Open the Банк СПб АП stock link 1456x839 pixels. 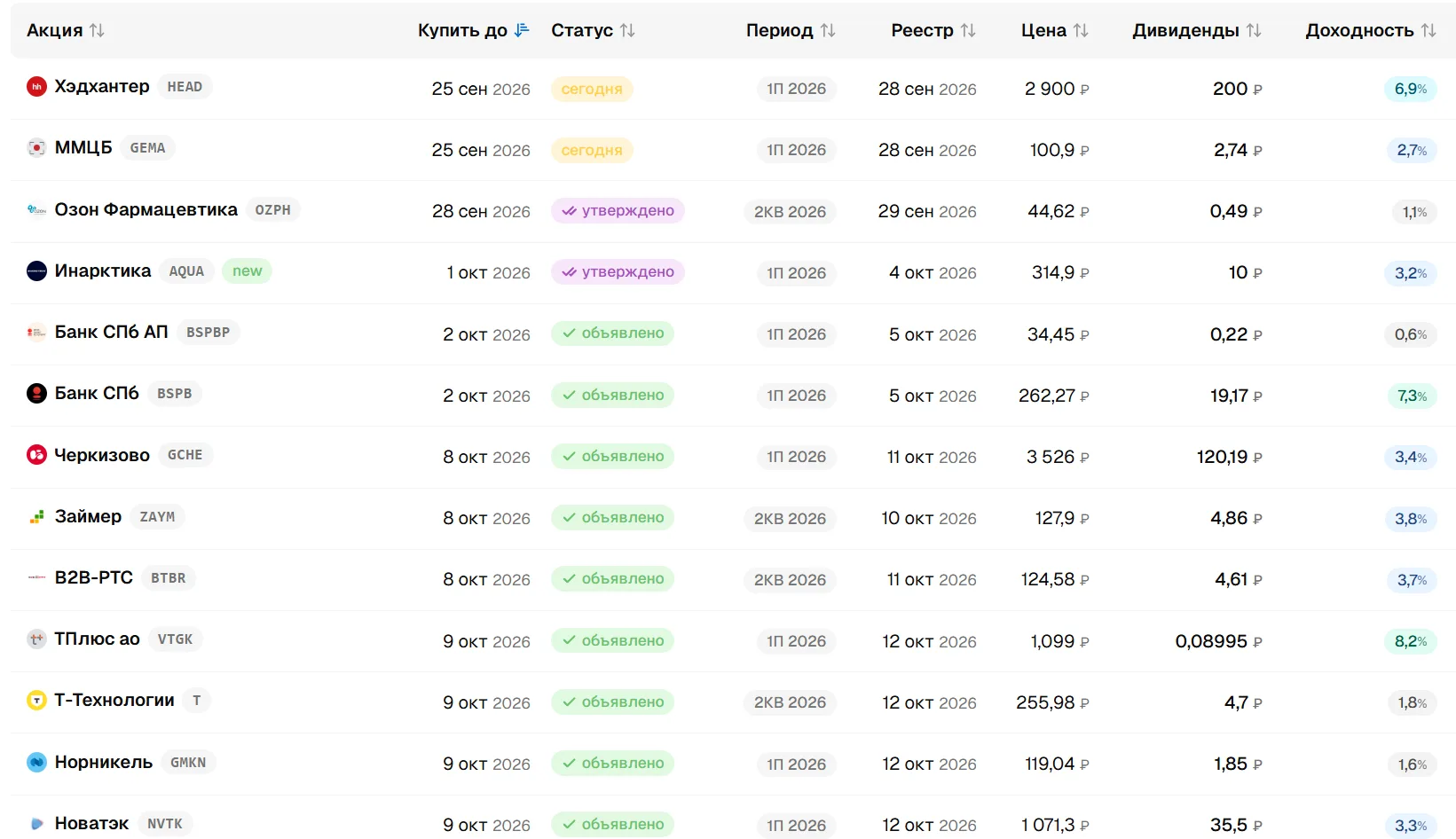click(112, 333)
